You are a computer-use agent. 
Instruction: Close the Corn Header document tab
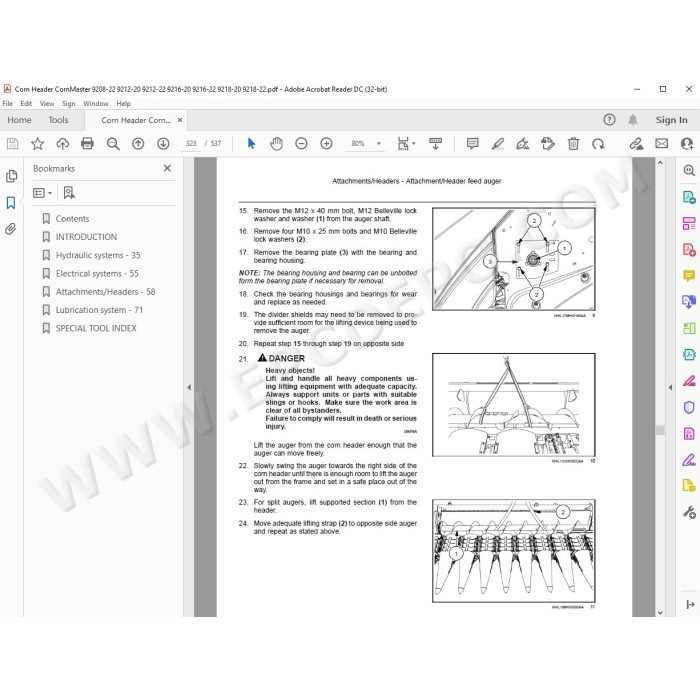pos(180,120)
